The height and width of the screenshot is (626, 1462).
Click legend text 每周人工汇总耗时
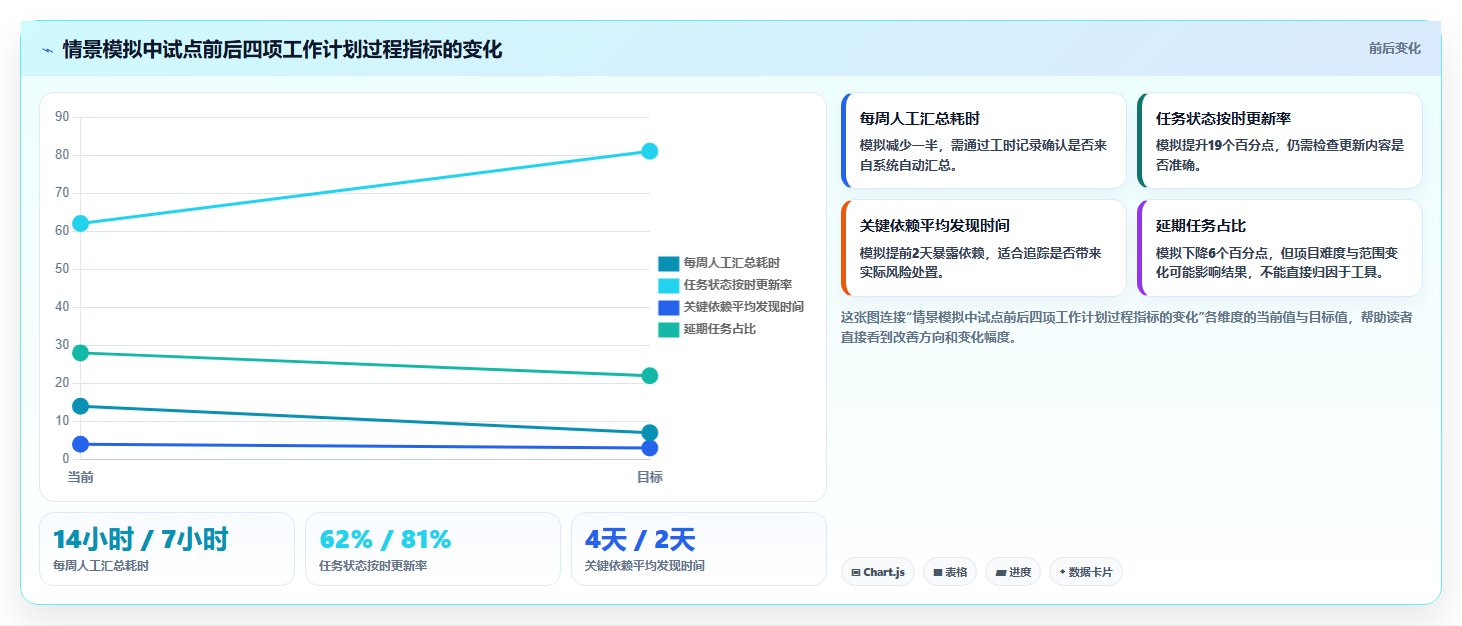tap(732, 264)
